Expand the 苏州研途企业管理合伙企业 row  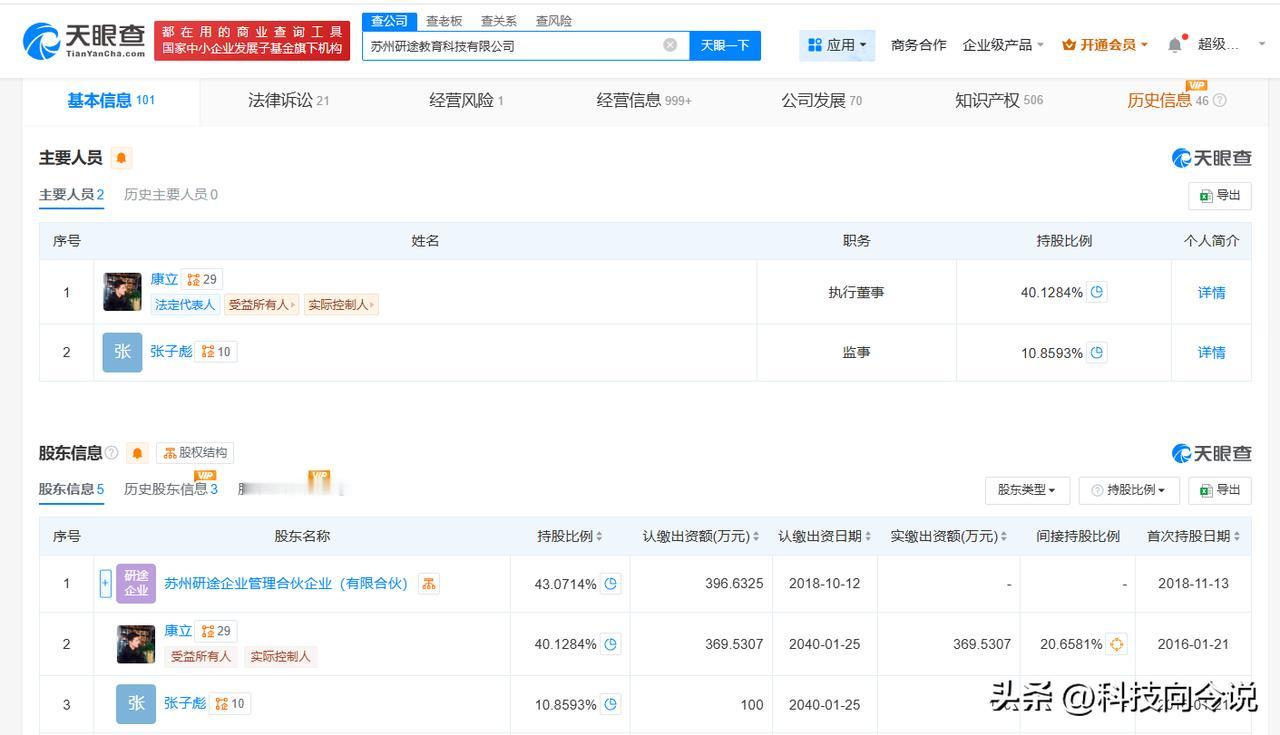click(x=105, y=584)
